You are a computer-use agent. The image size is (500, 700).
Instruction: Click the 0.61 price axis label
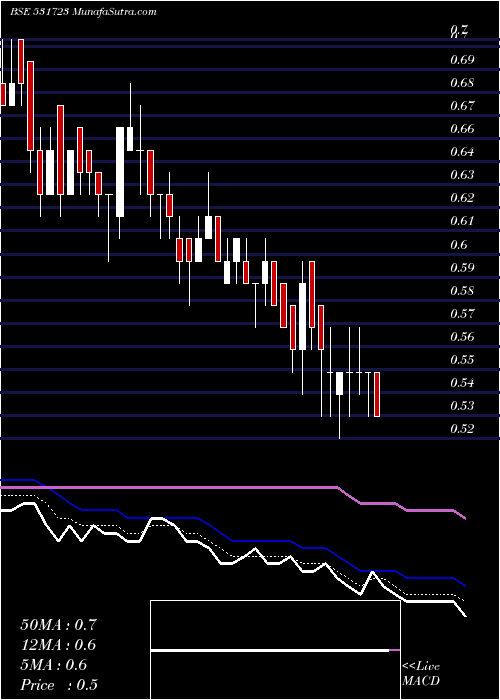click(x=462, y=221)
